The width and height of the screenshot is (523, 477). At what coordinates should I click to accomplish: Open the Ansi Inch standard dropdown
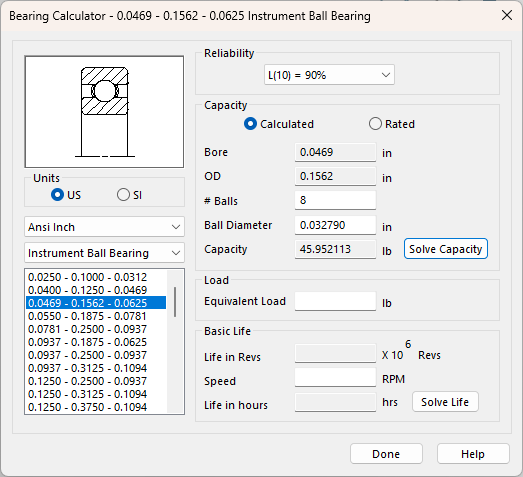click(104, 227)
